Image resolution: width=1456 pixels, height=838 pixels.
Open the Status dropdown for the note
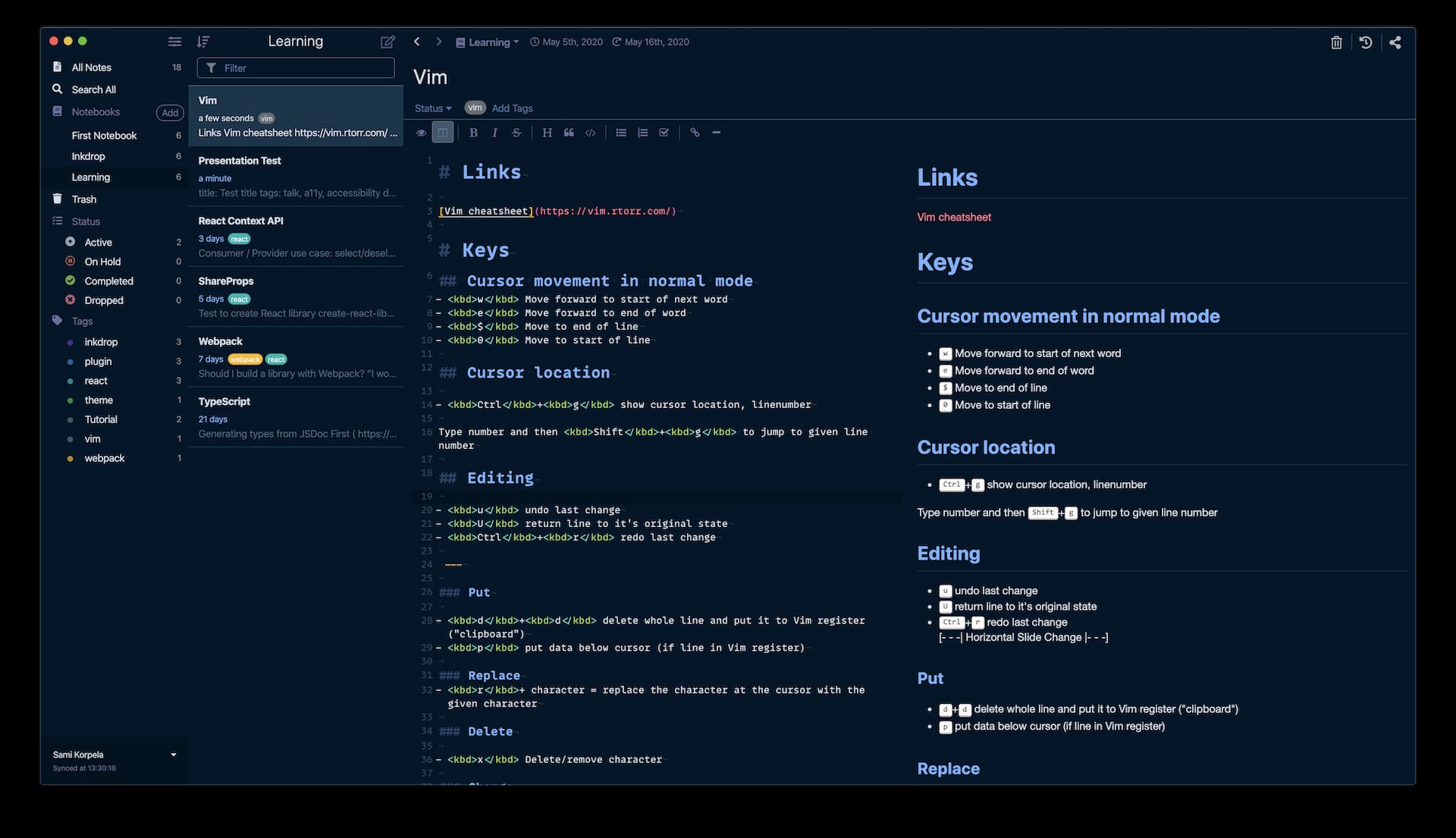click(432, 108)
